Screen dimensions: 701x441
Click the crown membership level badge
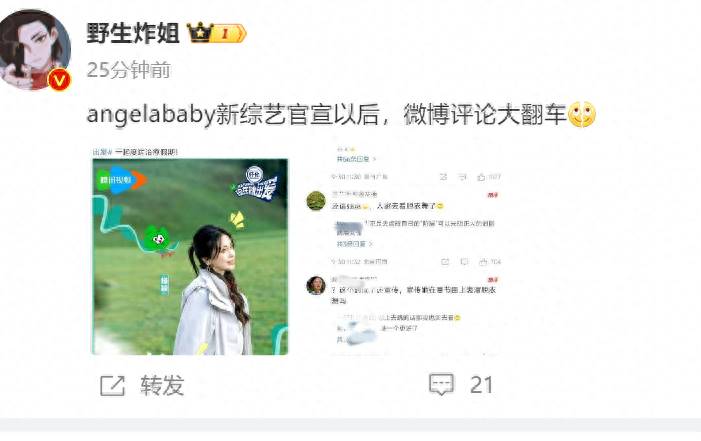217,33
